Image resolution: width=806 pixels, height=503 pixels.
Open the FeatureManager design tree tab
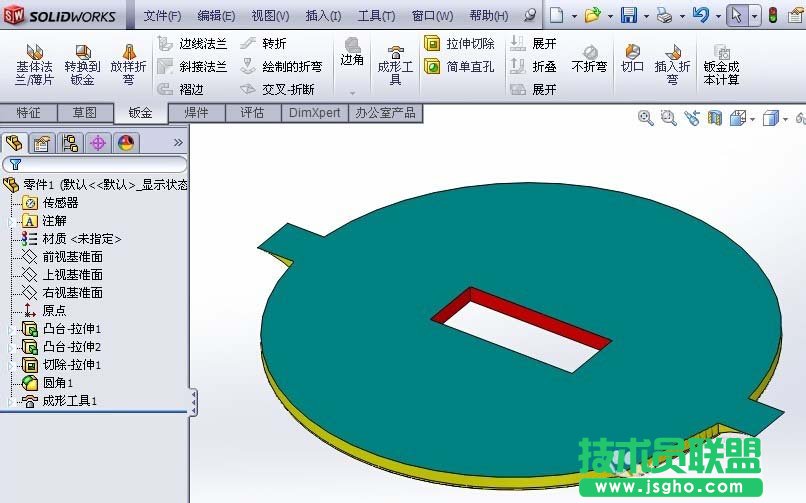click(14, 143)
